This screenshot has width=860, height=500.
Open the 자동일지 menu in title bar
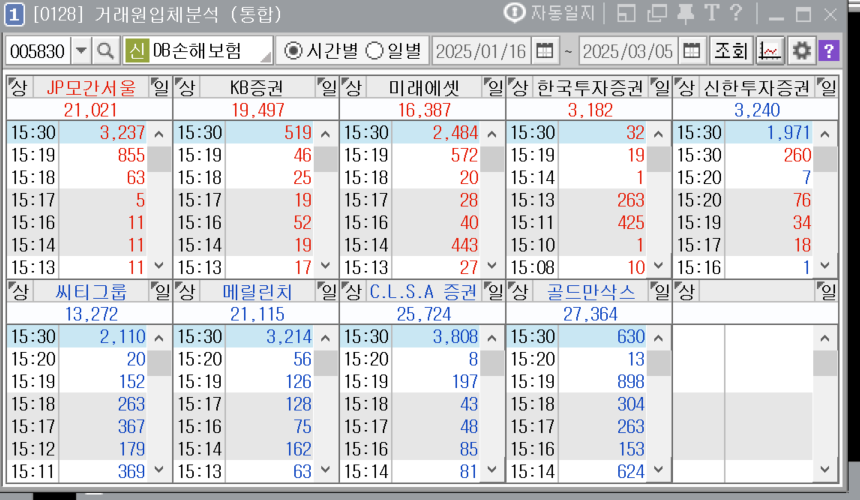point(549,13)
